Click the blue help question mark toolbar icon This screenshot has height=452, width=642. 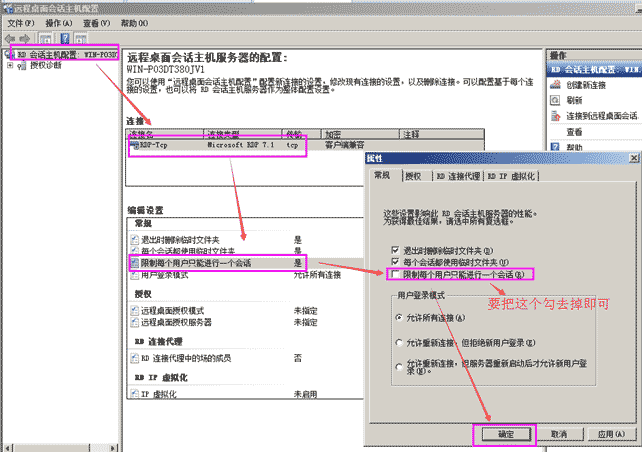(x=66, y=36)
